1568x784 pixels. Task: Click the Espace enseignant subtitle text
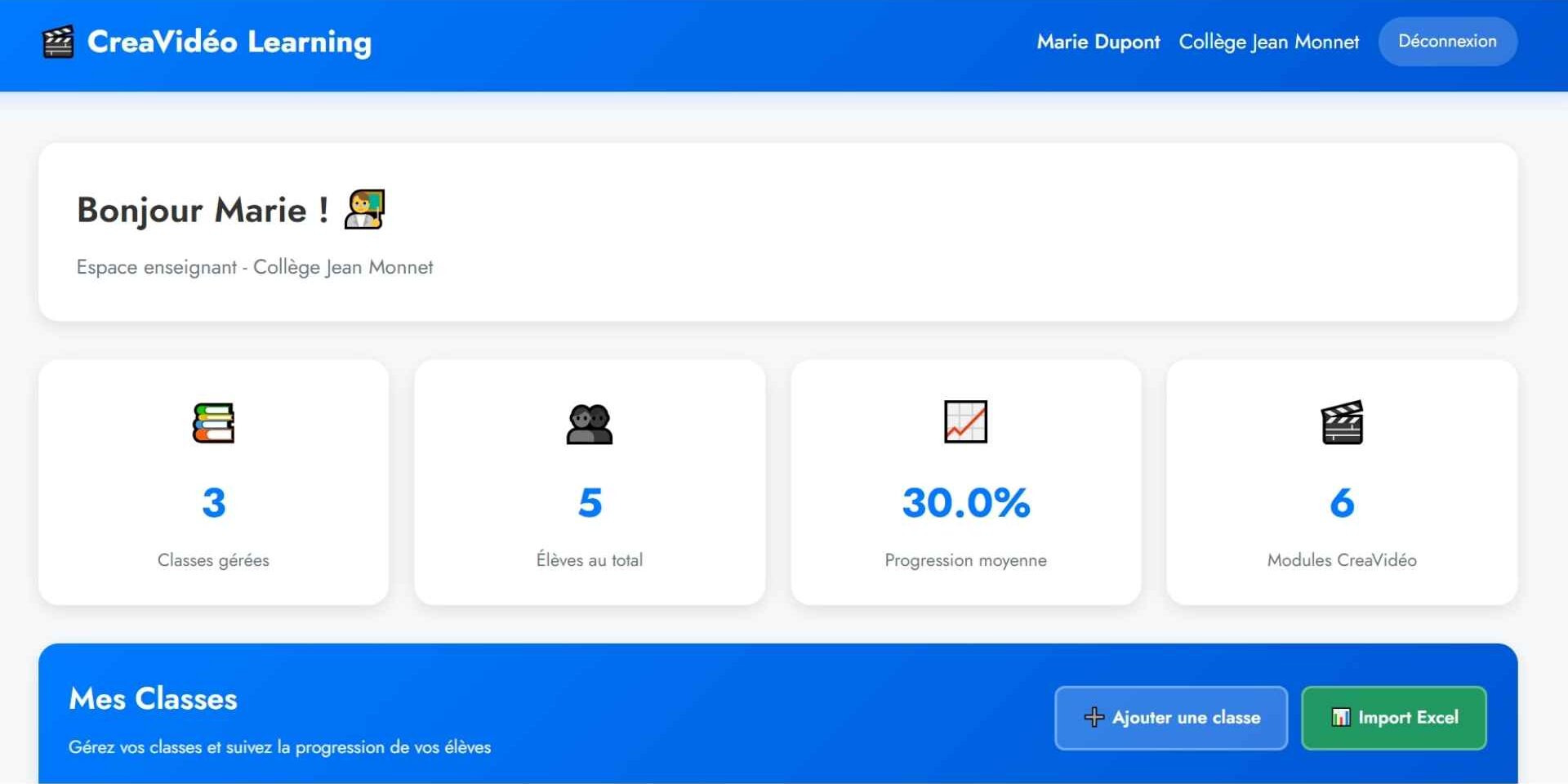click(255, 267)
